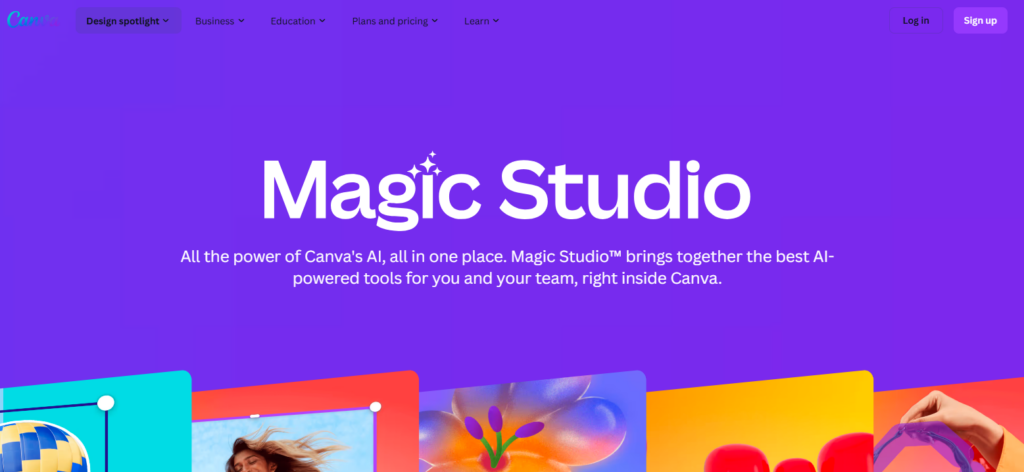The height and width of the screenshot is (472, 1024).
Task: Open the Education dropdown
Action: pos(298,21)
